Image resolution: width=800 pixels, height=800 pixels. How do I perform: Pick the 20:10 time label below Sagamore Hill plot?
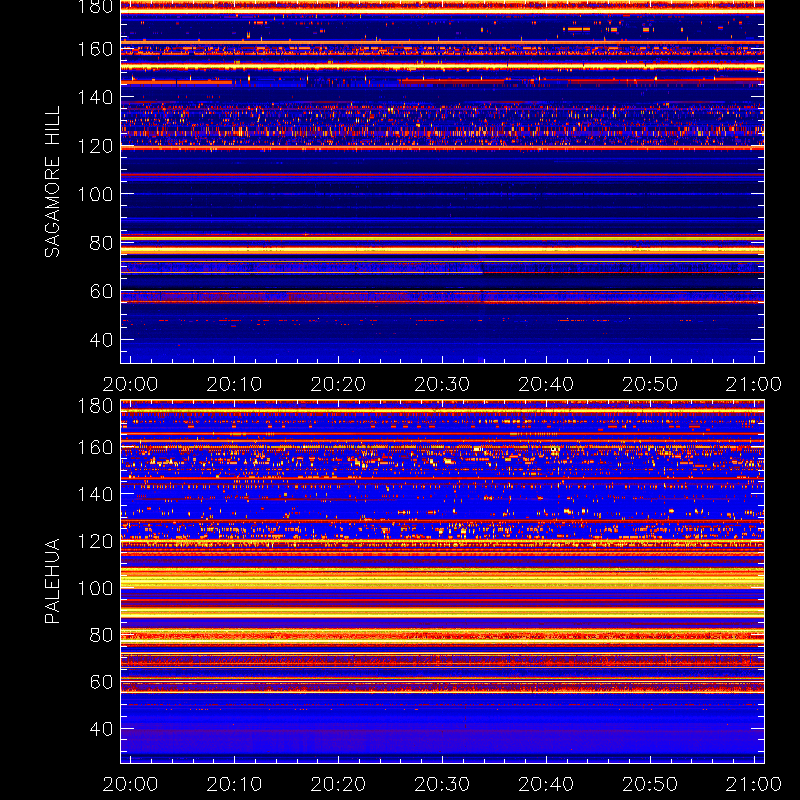(x=234, y=384)
